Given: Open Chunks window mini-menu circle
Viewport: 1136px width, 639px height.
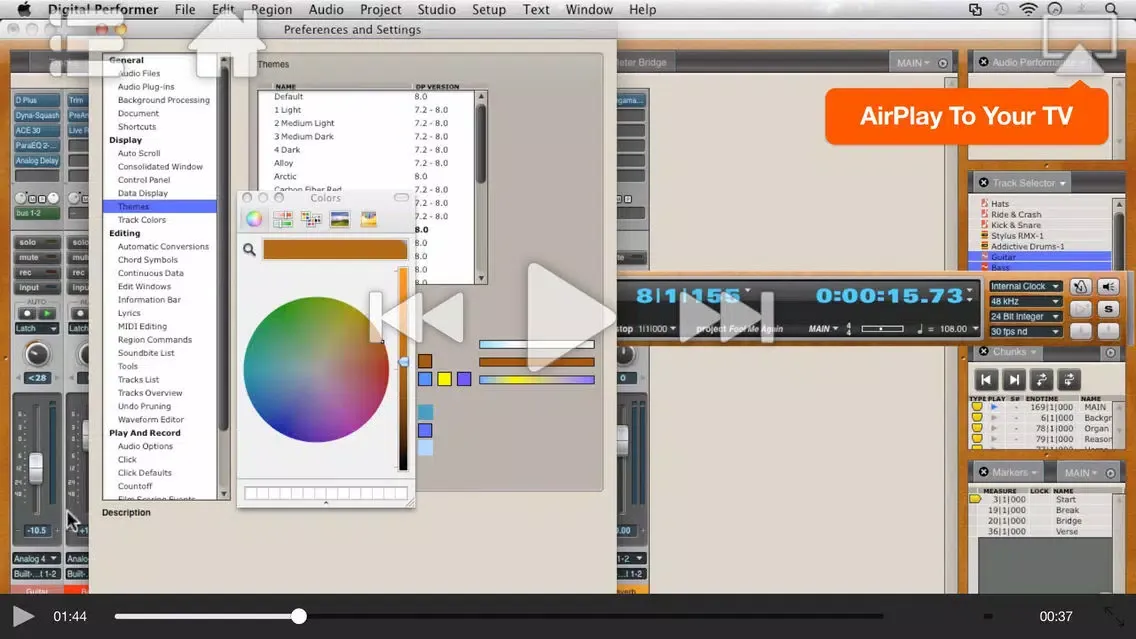Looking at the screenshot, I should point(1110,353).
